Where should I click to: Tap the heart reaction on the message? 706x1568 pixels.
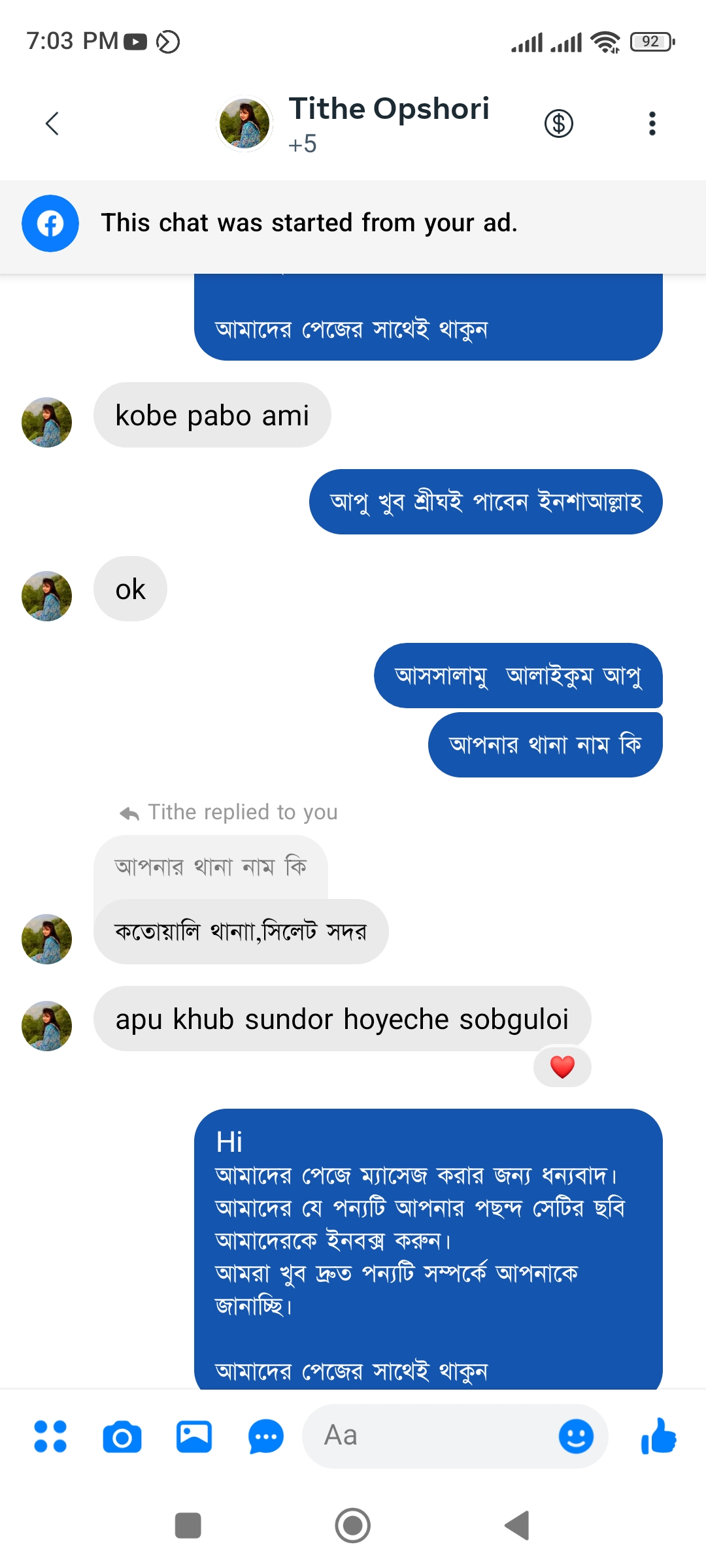click(562, 1067)
